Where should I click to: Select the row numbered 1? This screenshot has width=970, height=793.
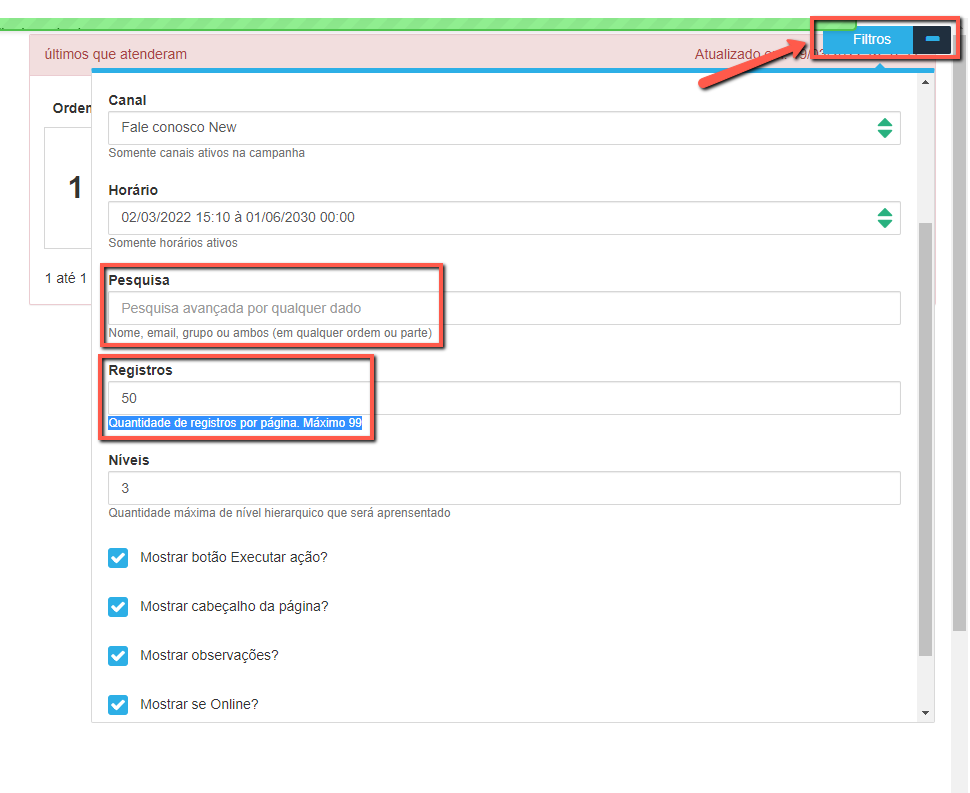[74, 188]
